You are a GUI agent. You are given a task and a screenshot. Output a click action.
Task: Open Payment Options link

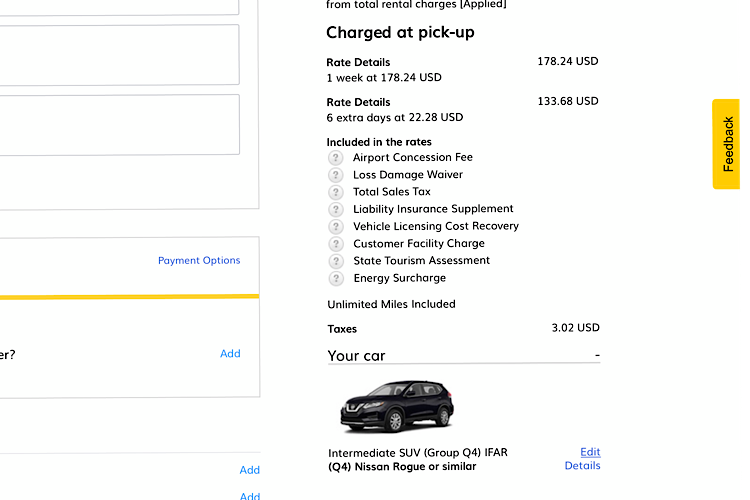199,261
